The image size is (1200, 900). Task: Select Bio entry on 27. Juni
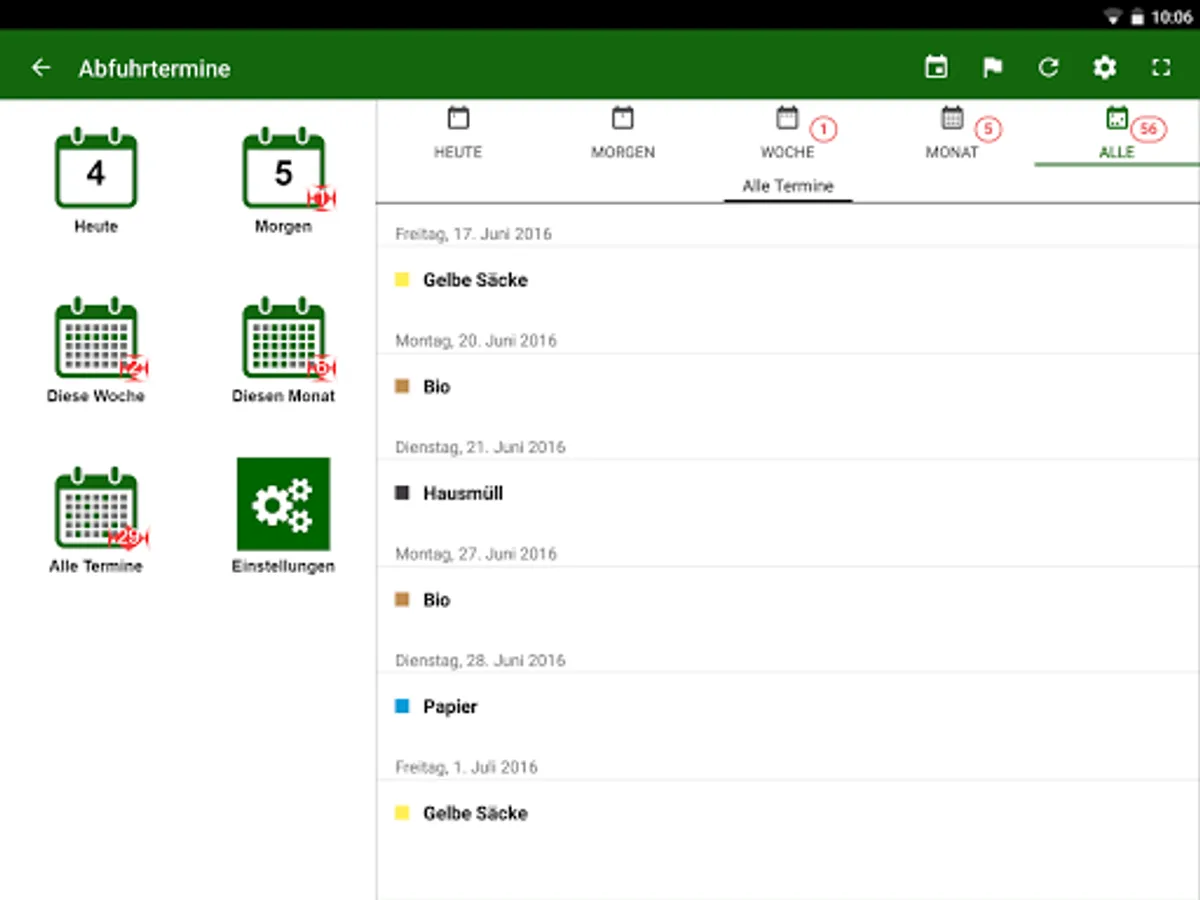click(x=788, y=600)
